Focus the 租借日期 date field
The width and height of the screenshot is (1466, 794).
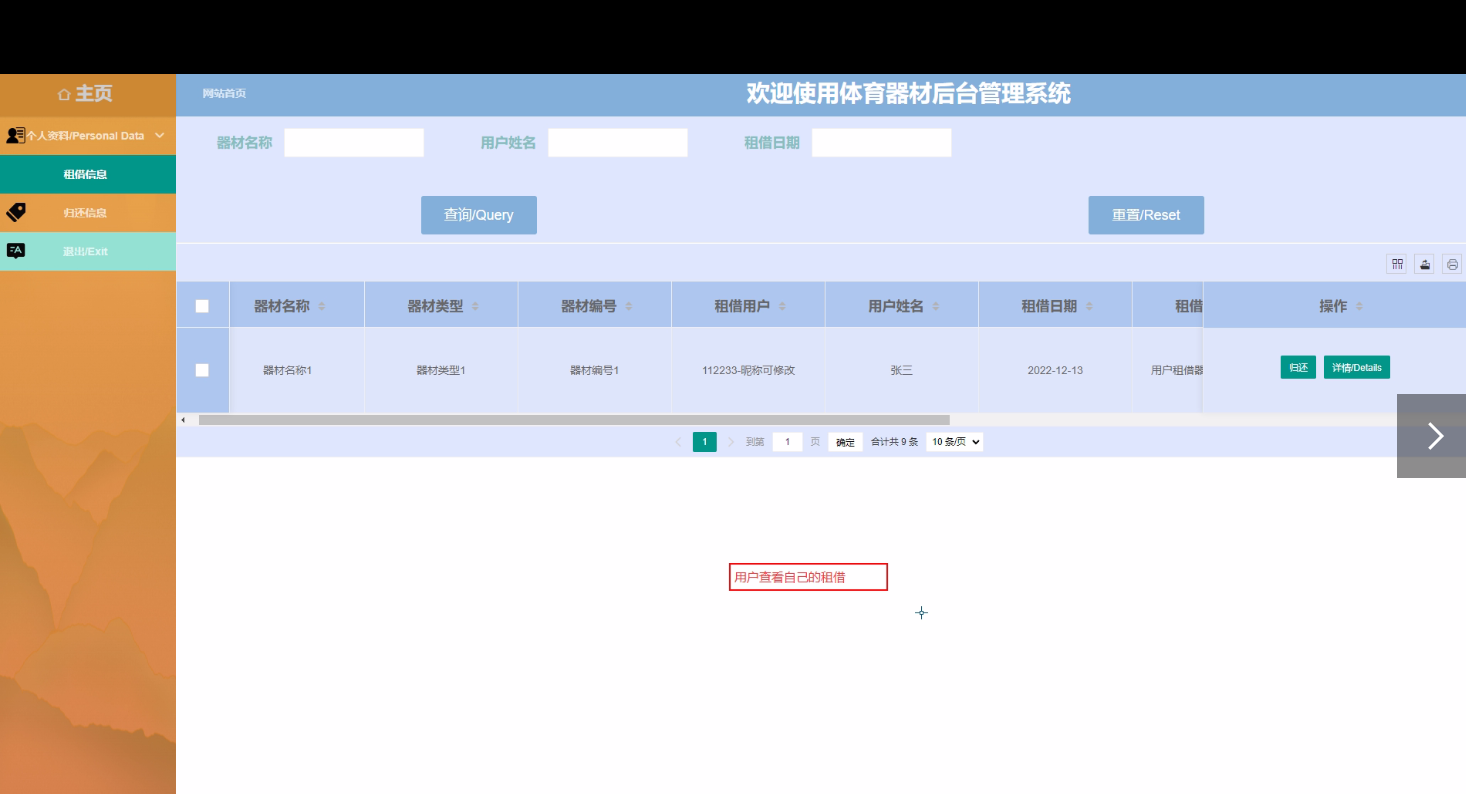pos(882,143)
